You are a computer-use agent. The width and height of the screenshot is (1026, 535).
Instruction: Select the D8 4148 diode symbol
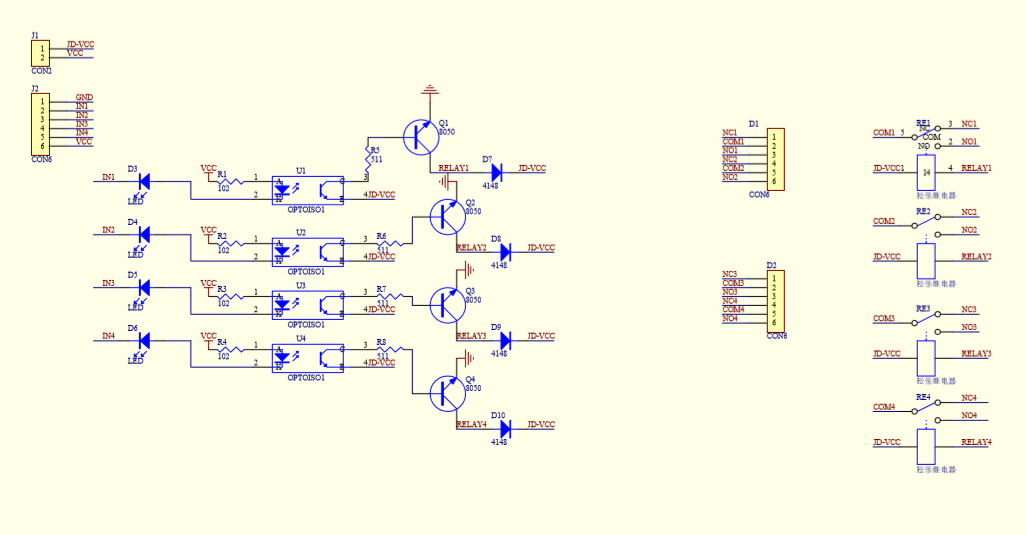tap(505, 252)
